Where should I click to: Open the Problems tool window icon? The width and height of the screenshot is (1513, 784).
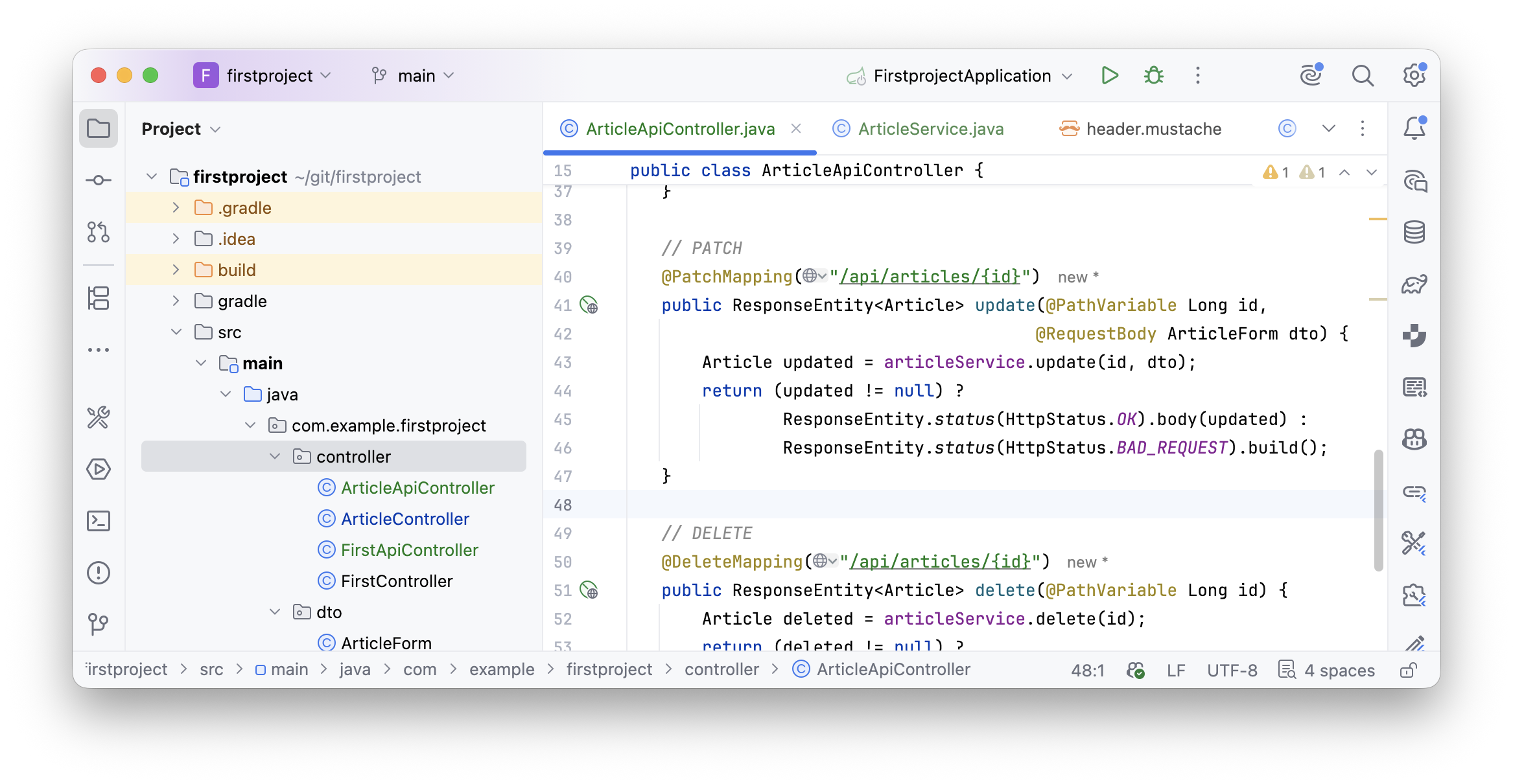tap(99, 573)
